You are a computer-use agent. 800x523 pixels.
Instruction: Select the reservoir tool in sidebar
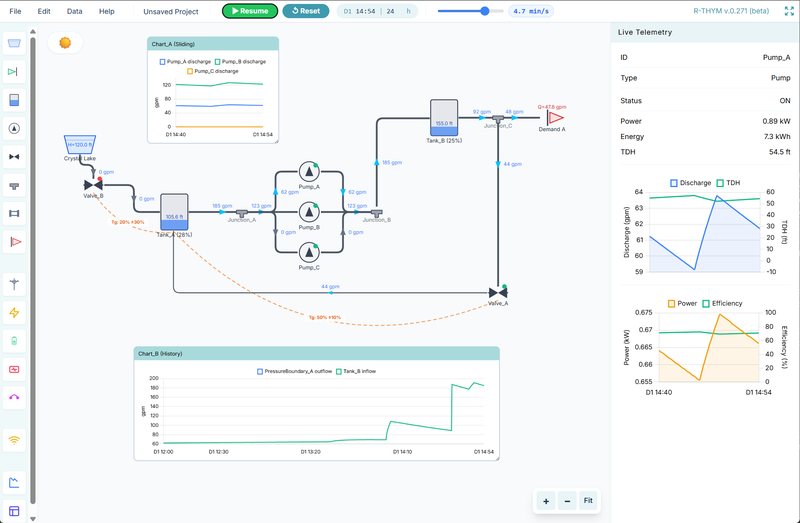[x=14, y=43]
